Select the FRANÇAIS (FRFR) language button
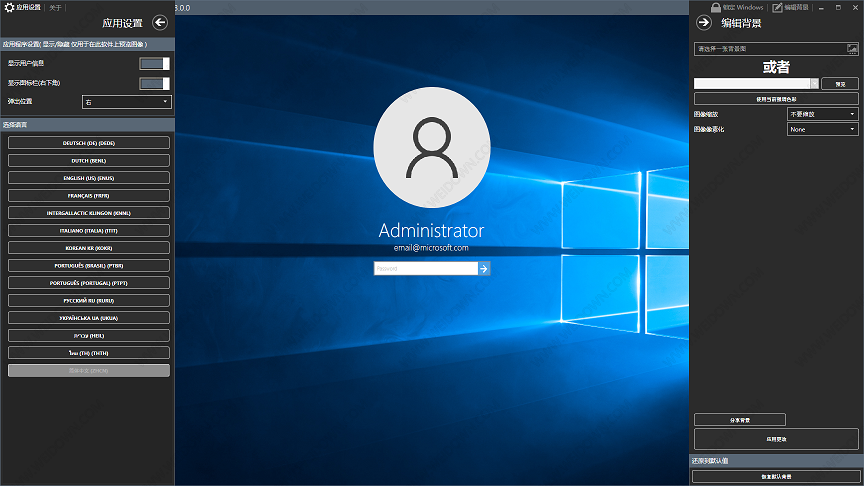 pyautogui.click(x=89, y=196)
